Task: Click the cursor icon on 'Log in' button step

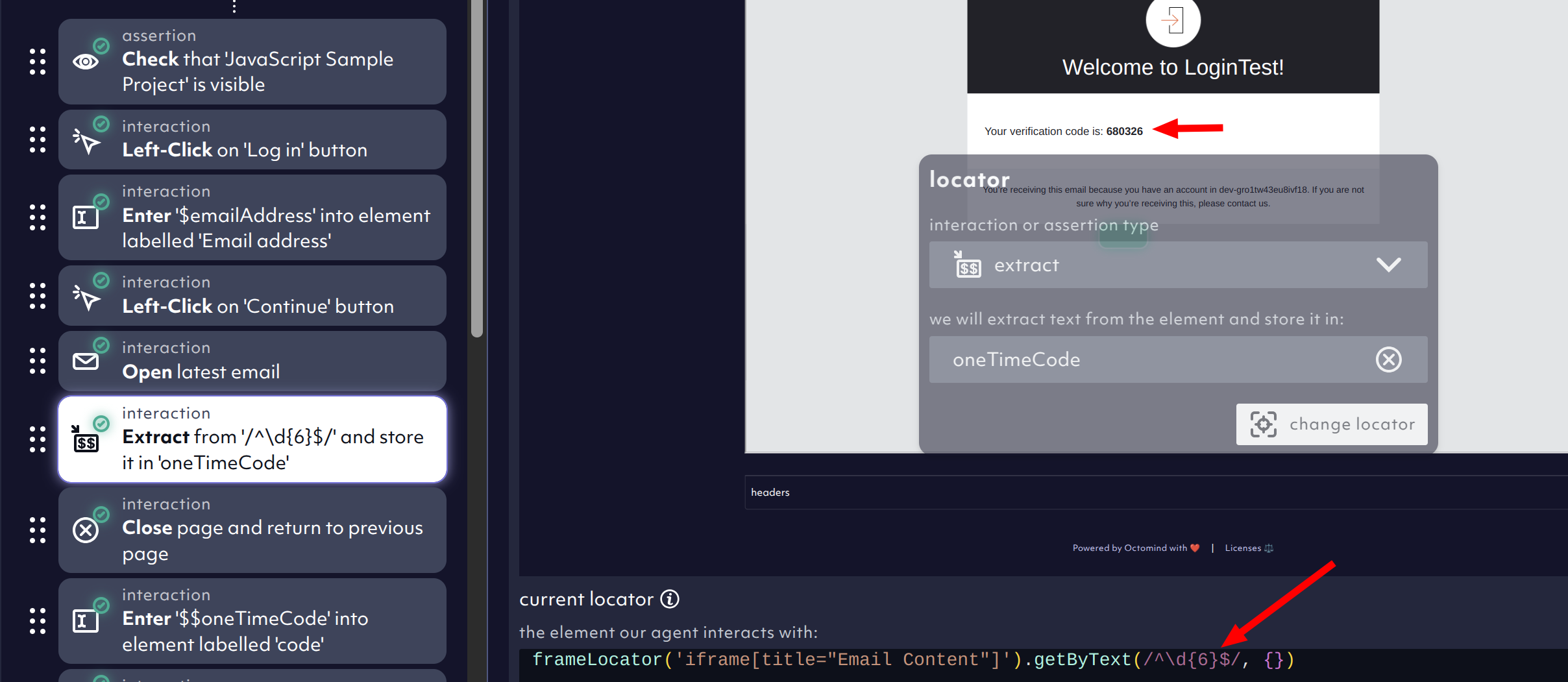Action: [86, 141]
